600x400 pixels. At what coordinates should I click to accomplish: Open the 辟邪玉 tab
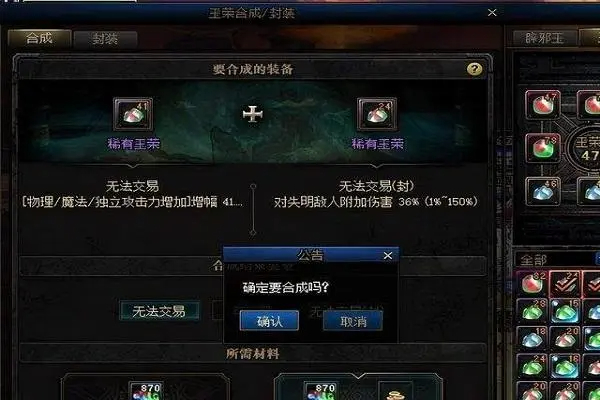(545, 38)
